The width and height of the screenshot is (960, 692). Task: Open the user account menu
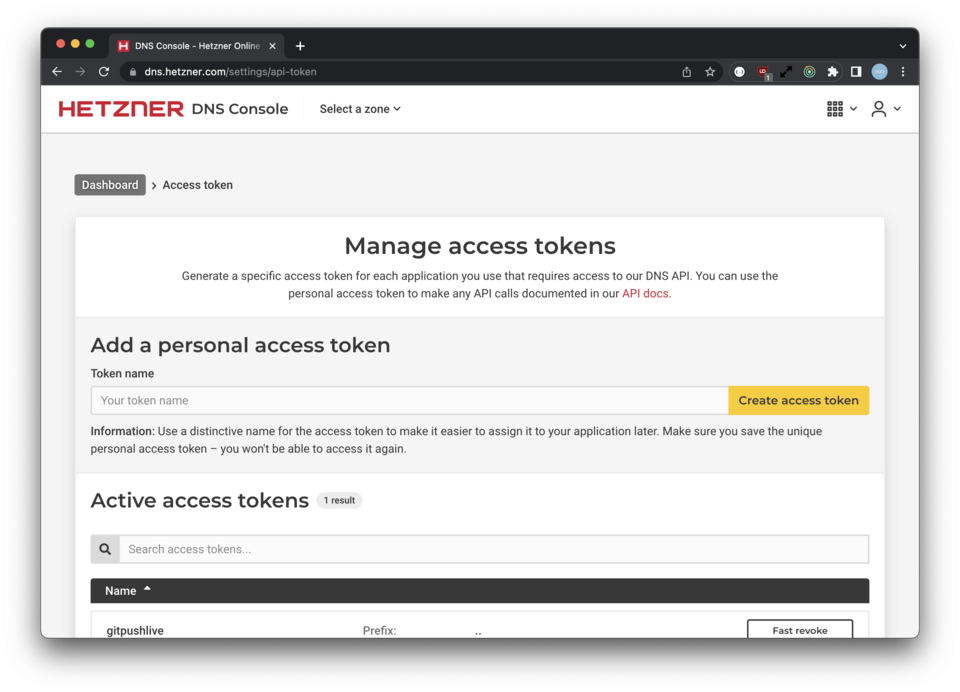click(x=885, y=108)
